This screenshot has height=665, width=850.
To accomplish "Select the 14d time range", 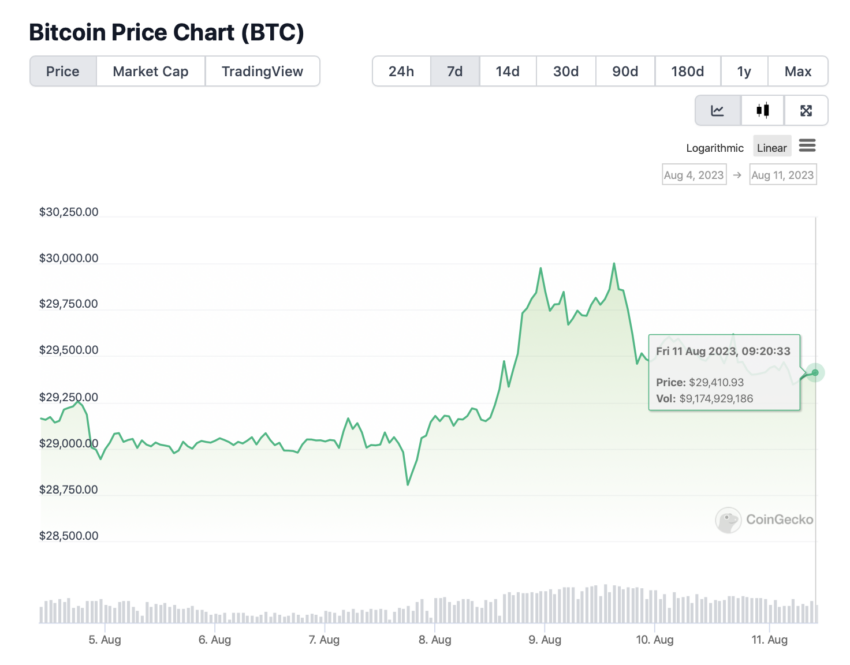I will click(x=508, y=71).
